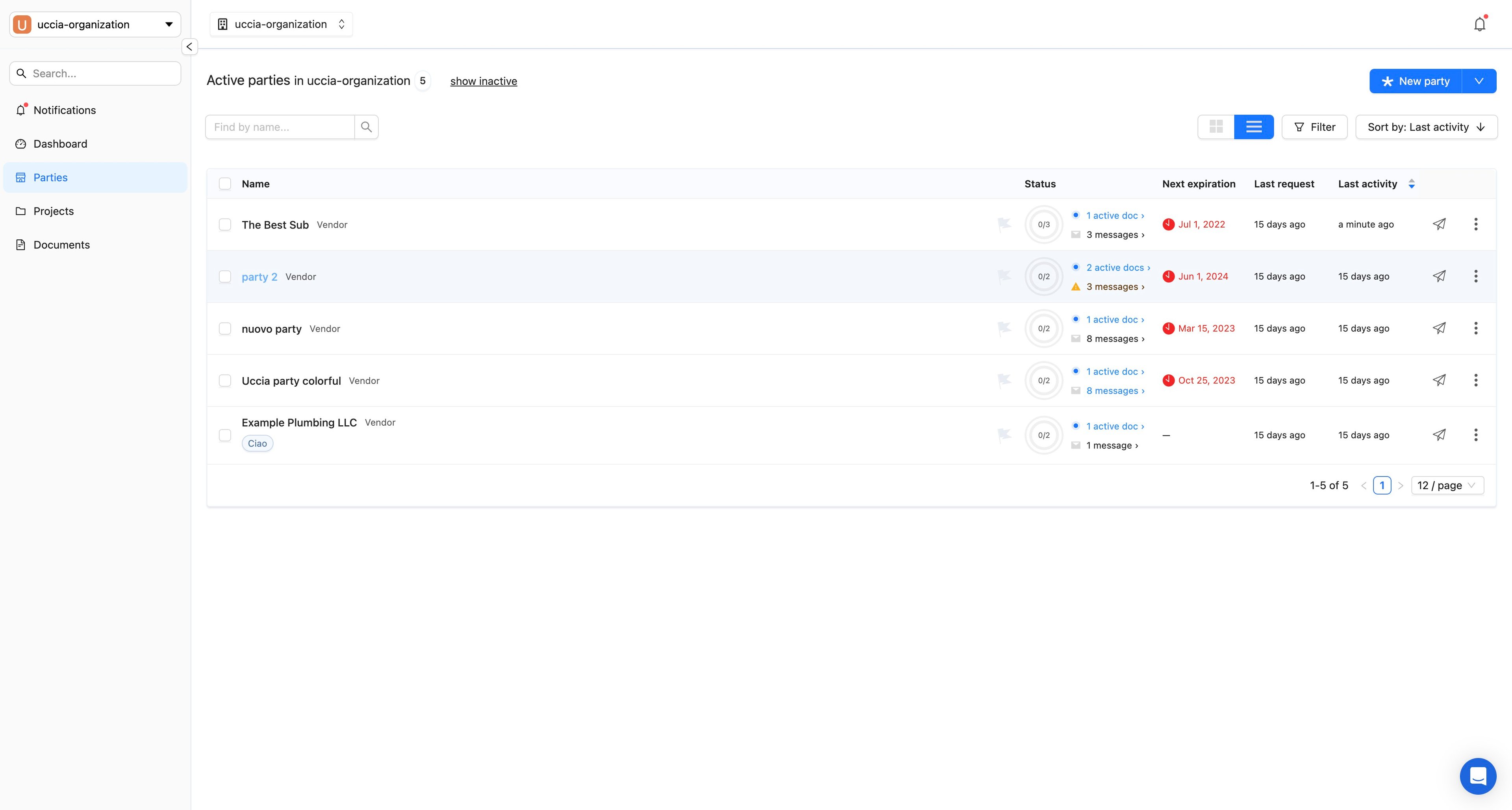Go to Dashboard in sidebar
The image size is (1512, 810).
click(x=60, y=144)
